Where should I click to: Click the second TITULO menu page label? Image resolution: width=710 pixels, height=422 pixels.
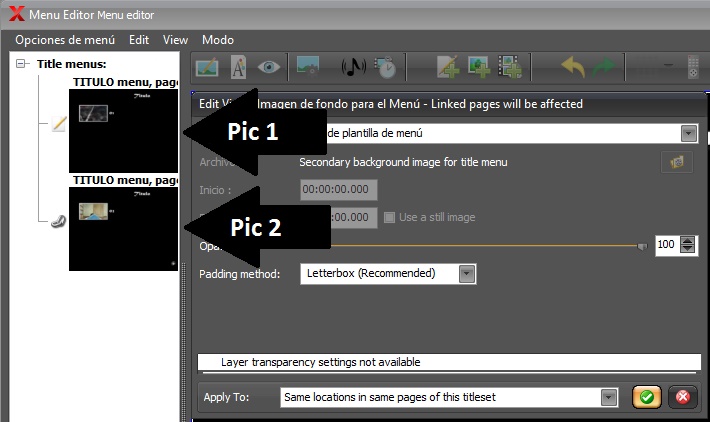pyautogui.click(x=125, y=180)
